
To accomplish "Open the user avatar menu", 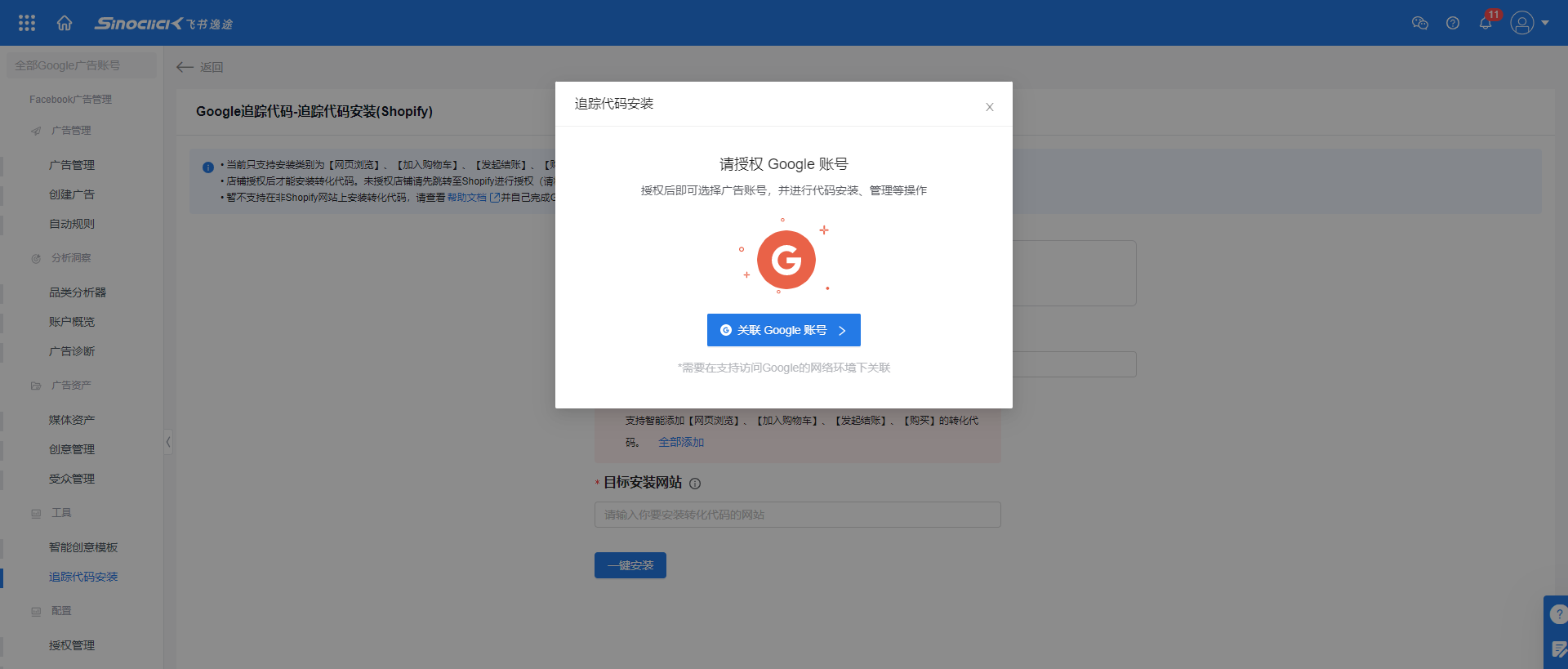I will click(1522, 23).
